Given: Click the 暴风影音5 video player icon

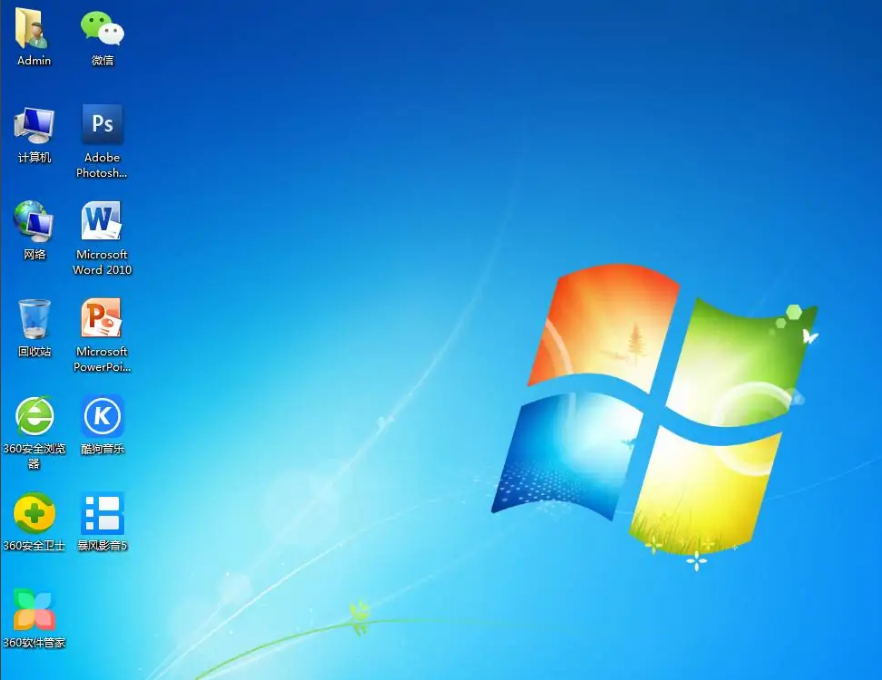Looking at the screenshot, I should pos(102,513).
